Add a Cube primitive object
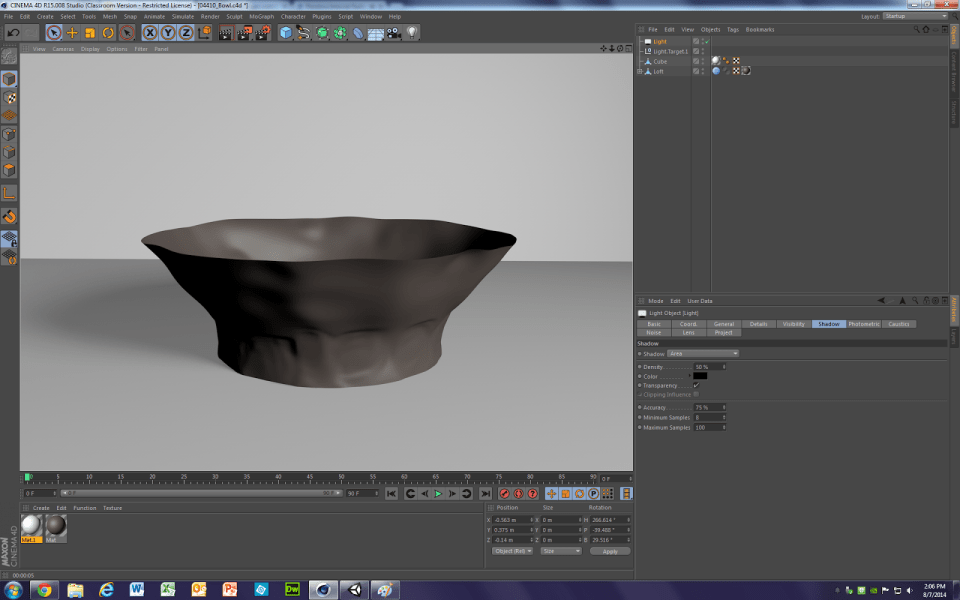 point(286,33)
